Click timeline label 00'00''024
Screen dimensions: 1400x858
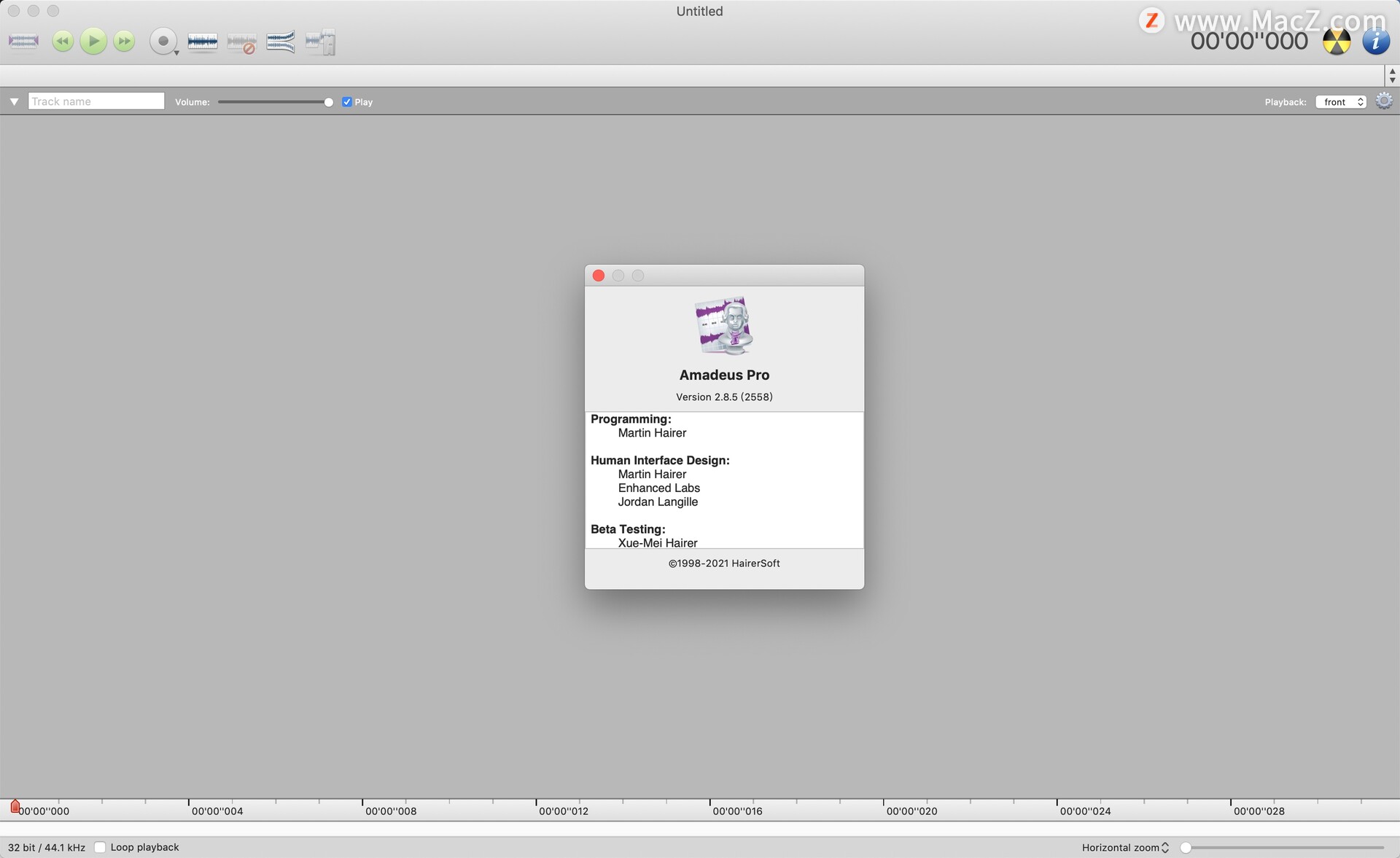coord(1085,811)
